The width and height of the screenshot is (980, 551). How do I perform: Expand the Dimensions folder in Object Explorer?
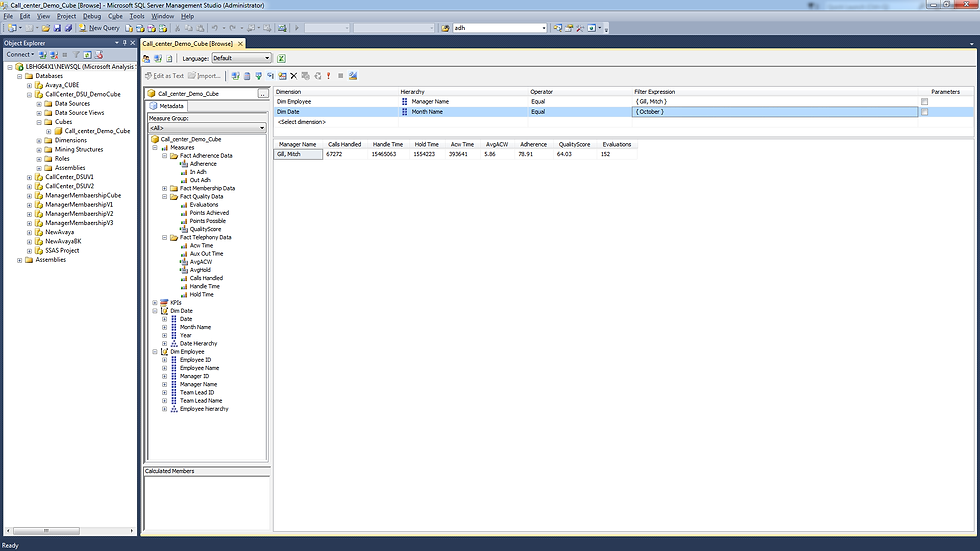coord(39,141)
